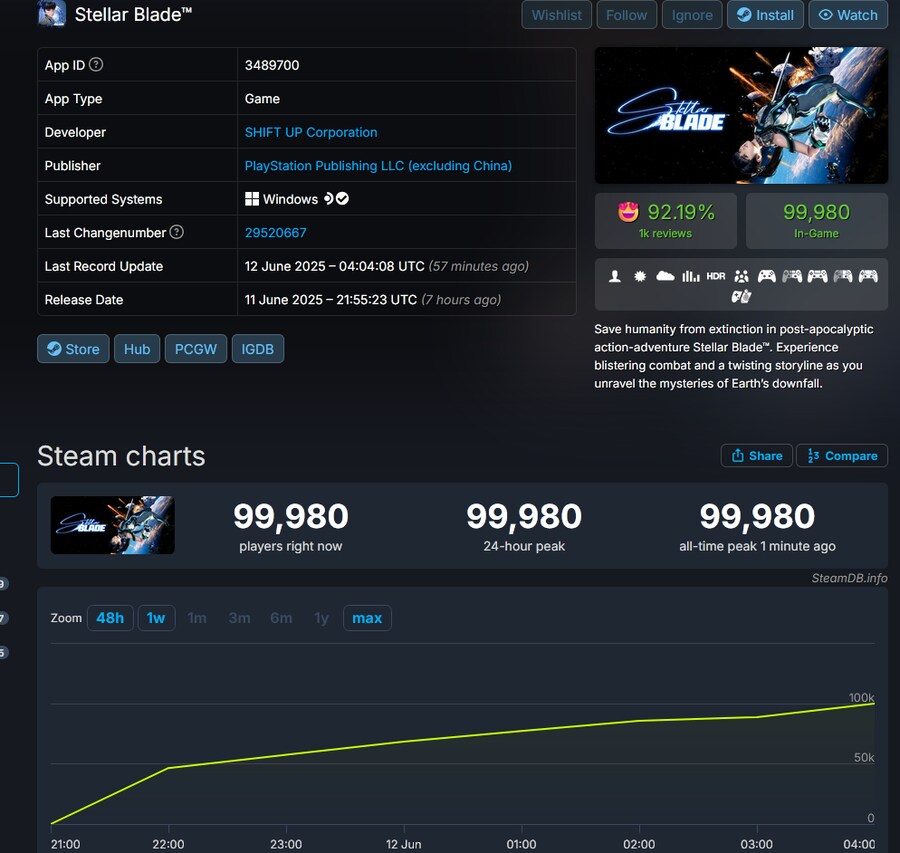Viewport: 900px width, 853px height.
Task: Click the "50k" chart axis label
Action: pyautogui.click(x=864, y=757)
